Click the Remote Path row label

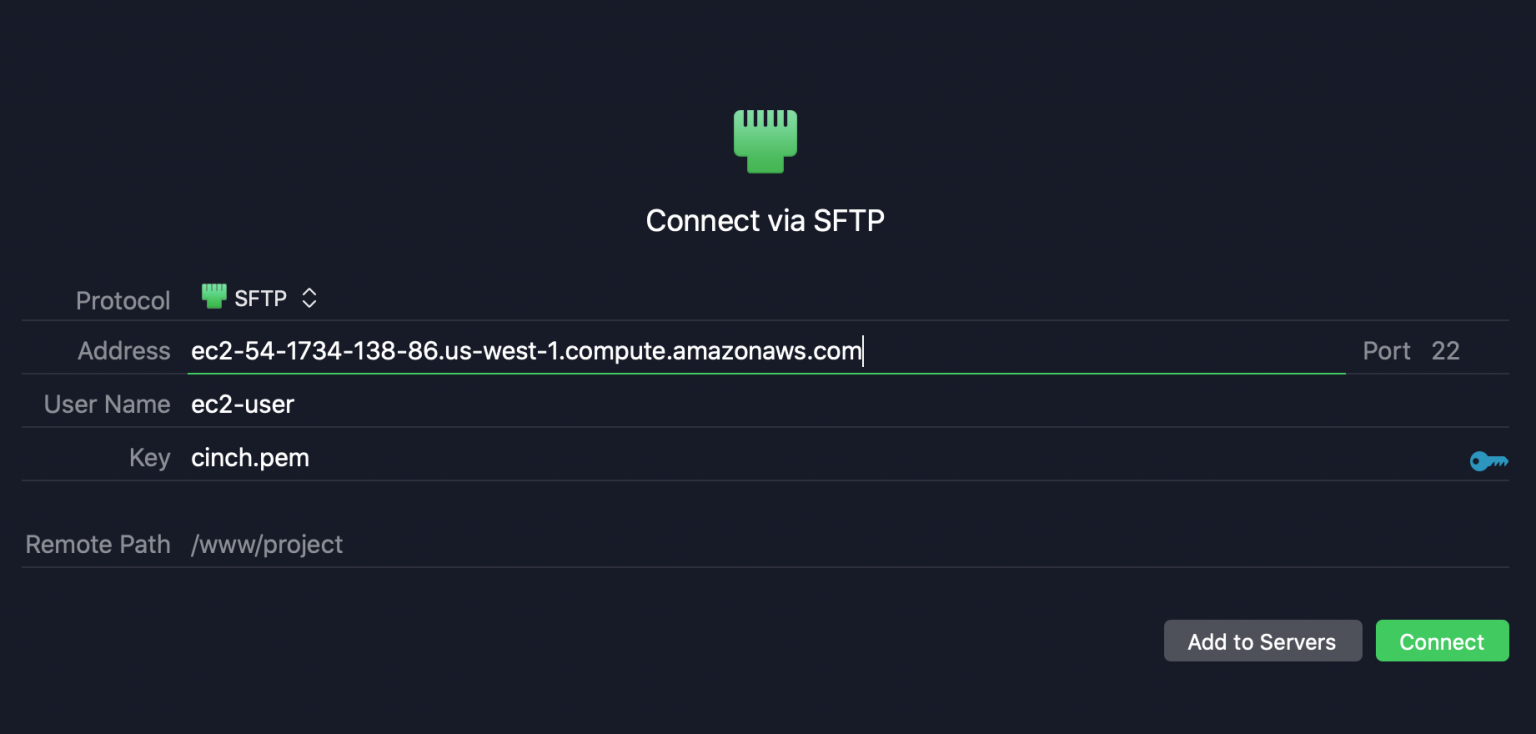[97, 544]
